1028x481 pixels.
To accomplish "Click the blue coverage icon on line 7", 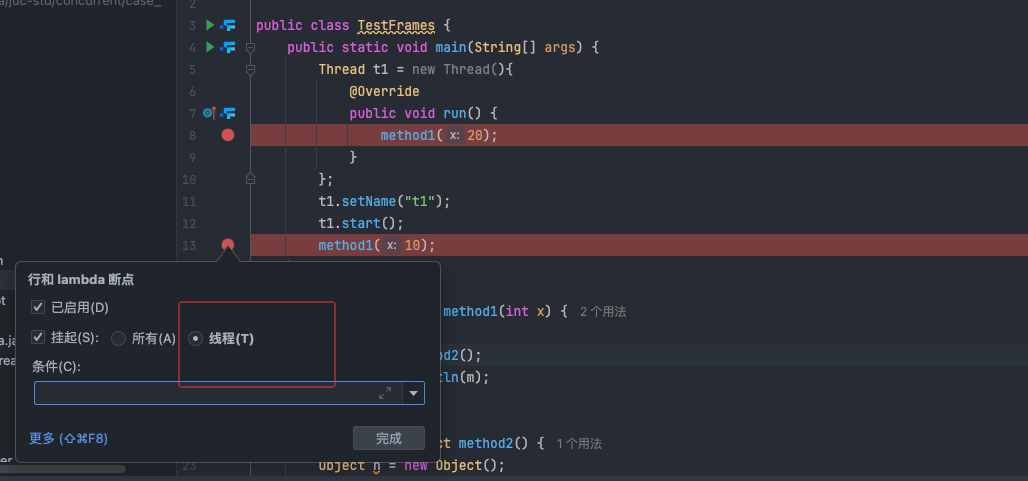I will tap(228, 113).
